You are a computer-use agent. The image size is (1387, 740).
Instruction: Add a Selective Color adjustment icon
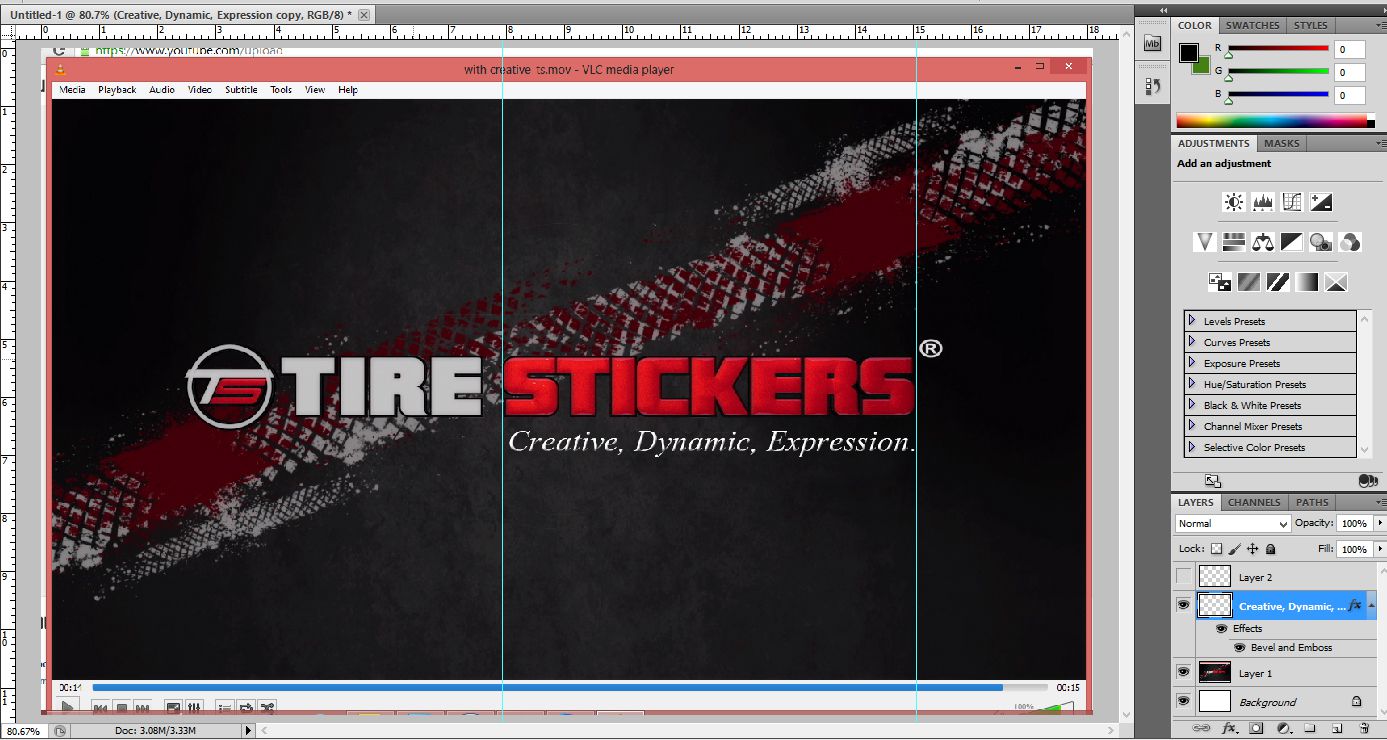(1336, 282)
